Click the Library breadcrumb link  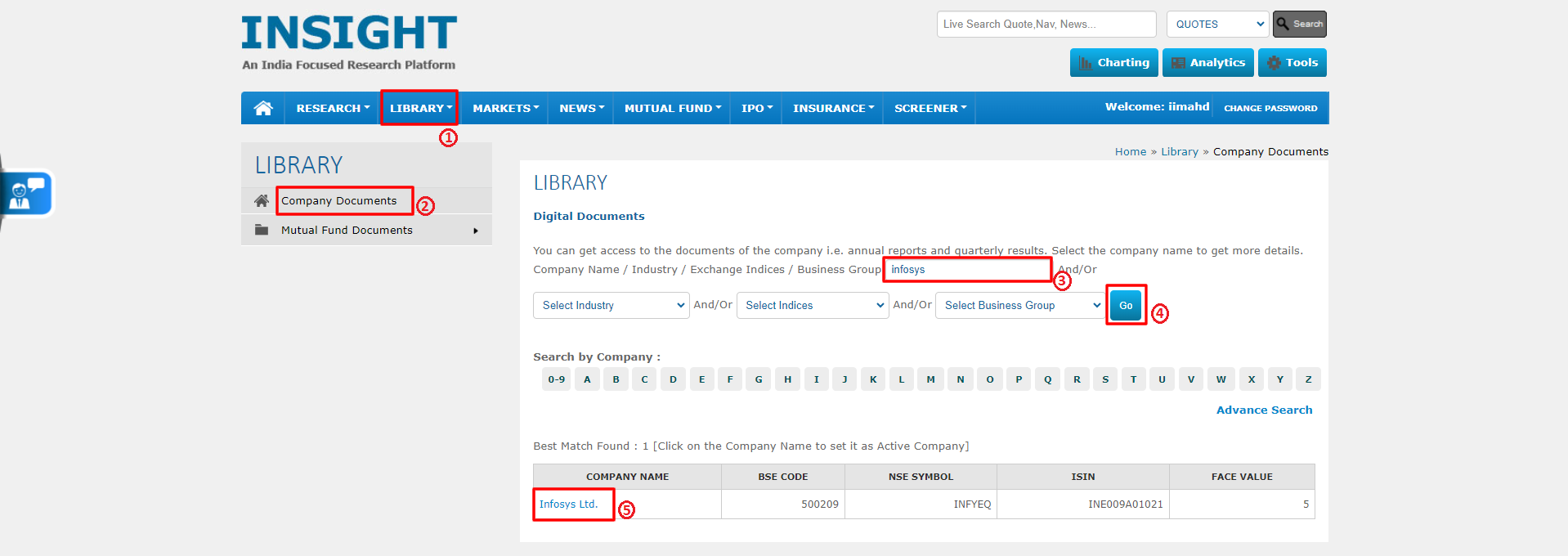tap(1180, 151)
